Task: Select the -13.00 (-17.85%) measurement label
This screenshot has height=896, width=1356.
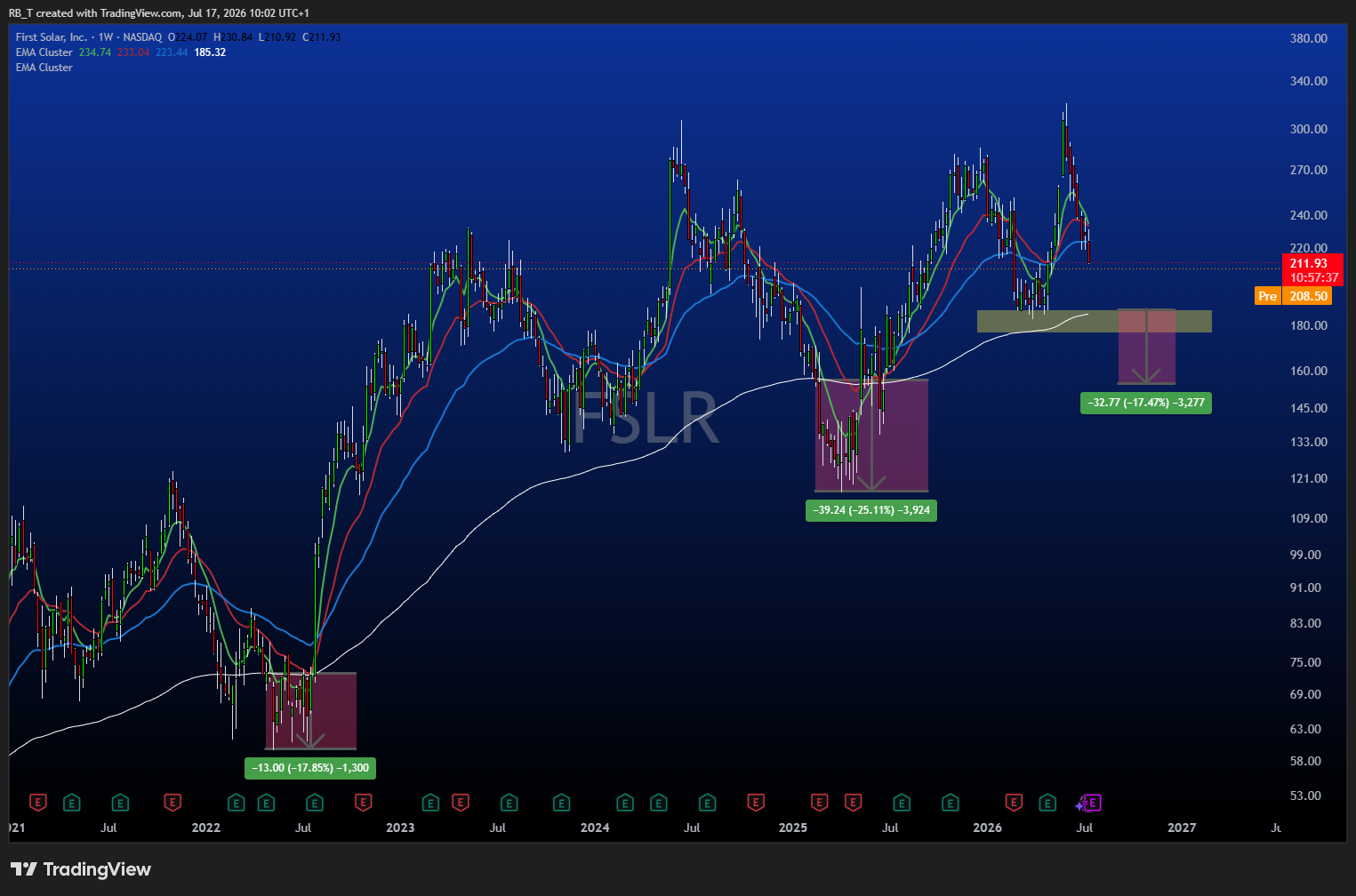Action: pyautogui.click(x=310, y=768)
